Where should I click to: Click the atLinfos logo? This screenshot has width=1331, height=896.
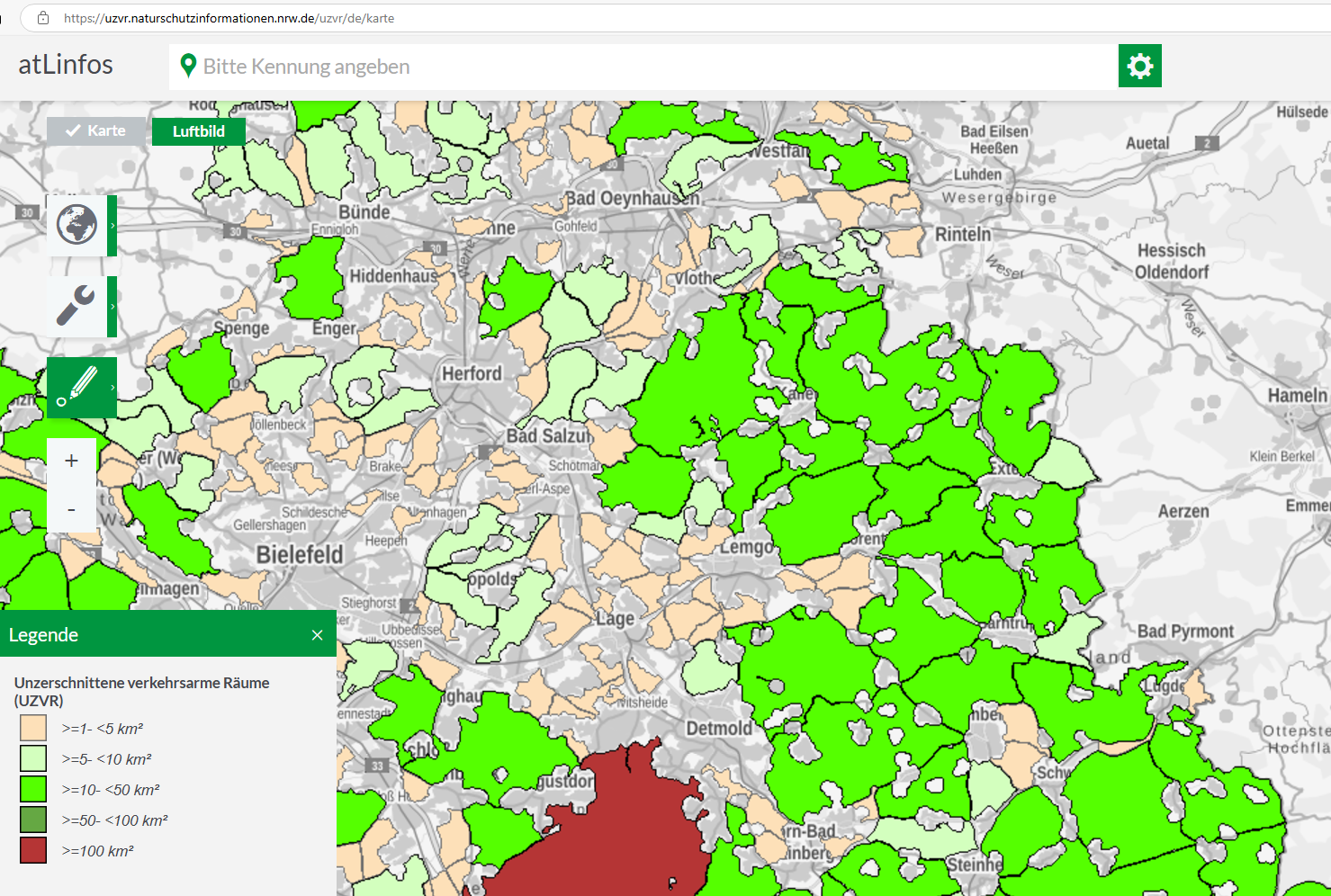pos(66,65)
